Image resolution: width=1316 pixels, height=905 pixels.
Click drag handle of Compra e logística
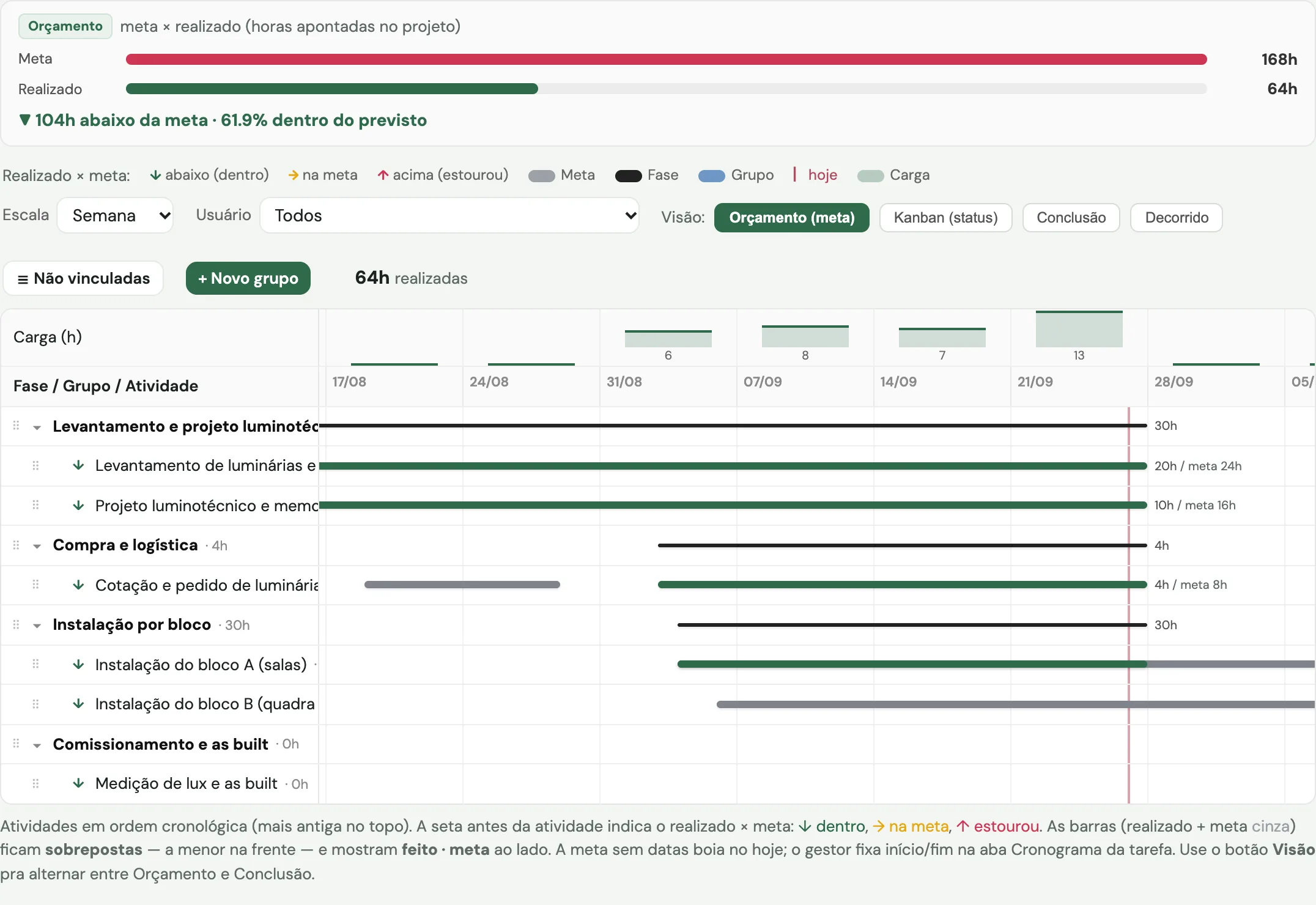click(17, 545)
